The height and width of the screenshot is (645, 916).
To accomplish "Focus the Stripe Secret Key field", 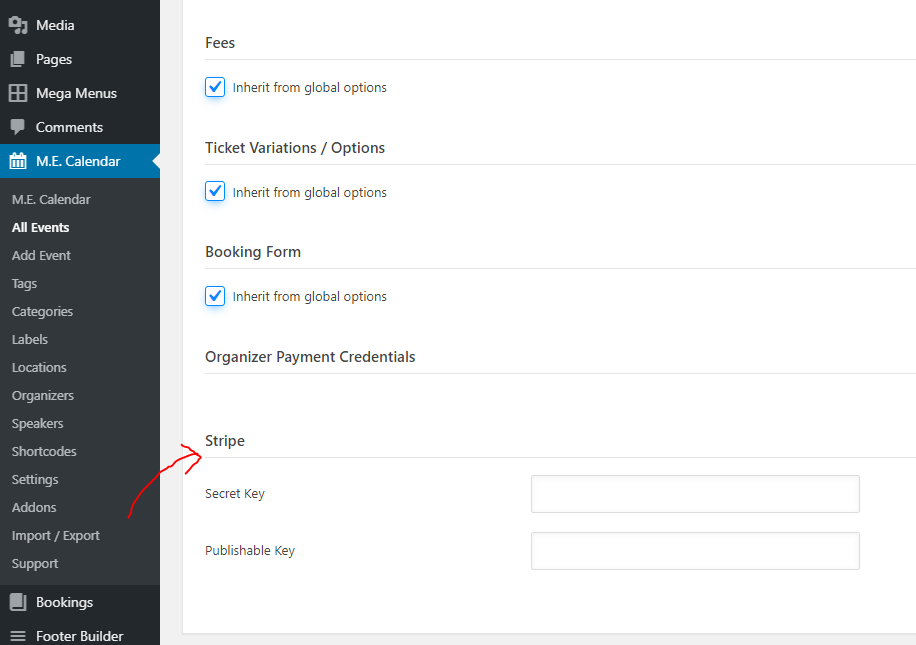I will pos(695,494).
